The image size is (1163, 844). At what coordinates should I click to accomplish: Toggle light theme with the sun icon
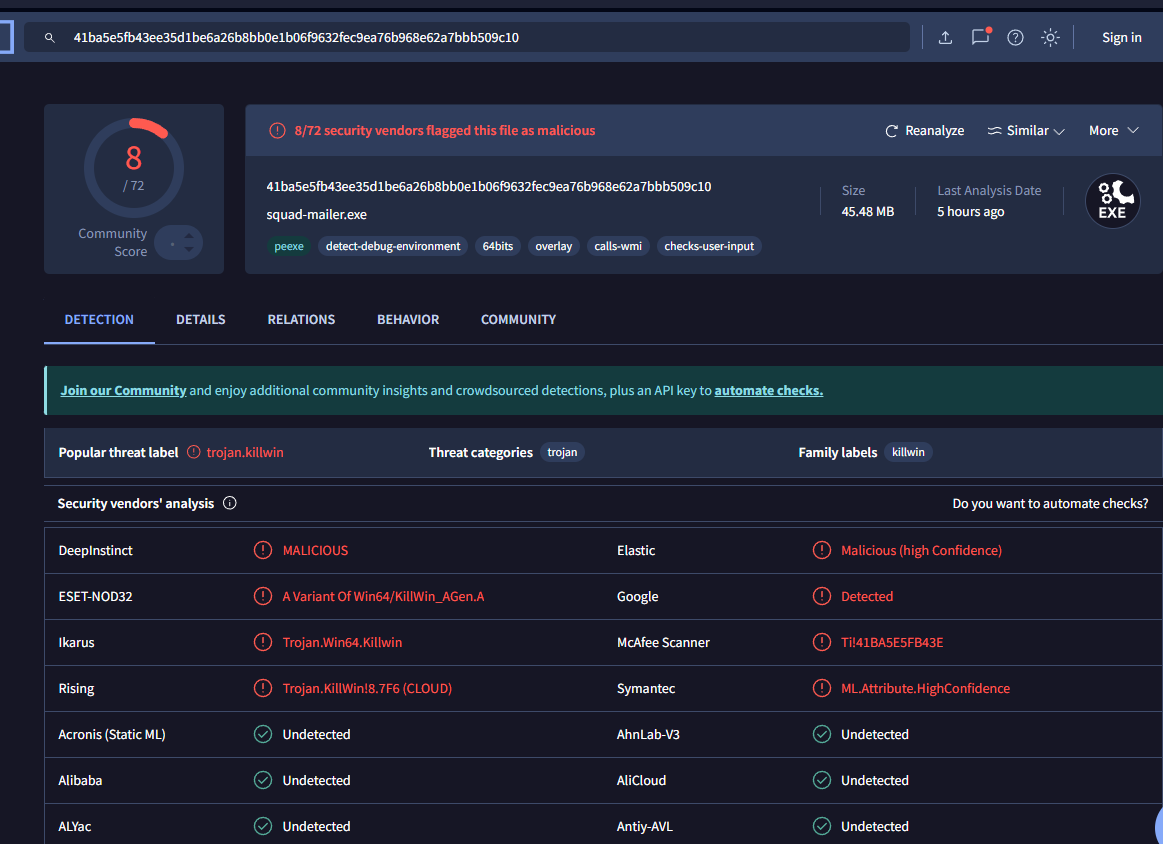coord(1050,37)
